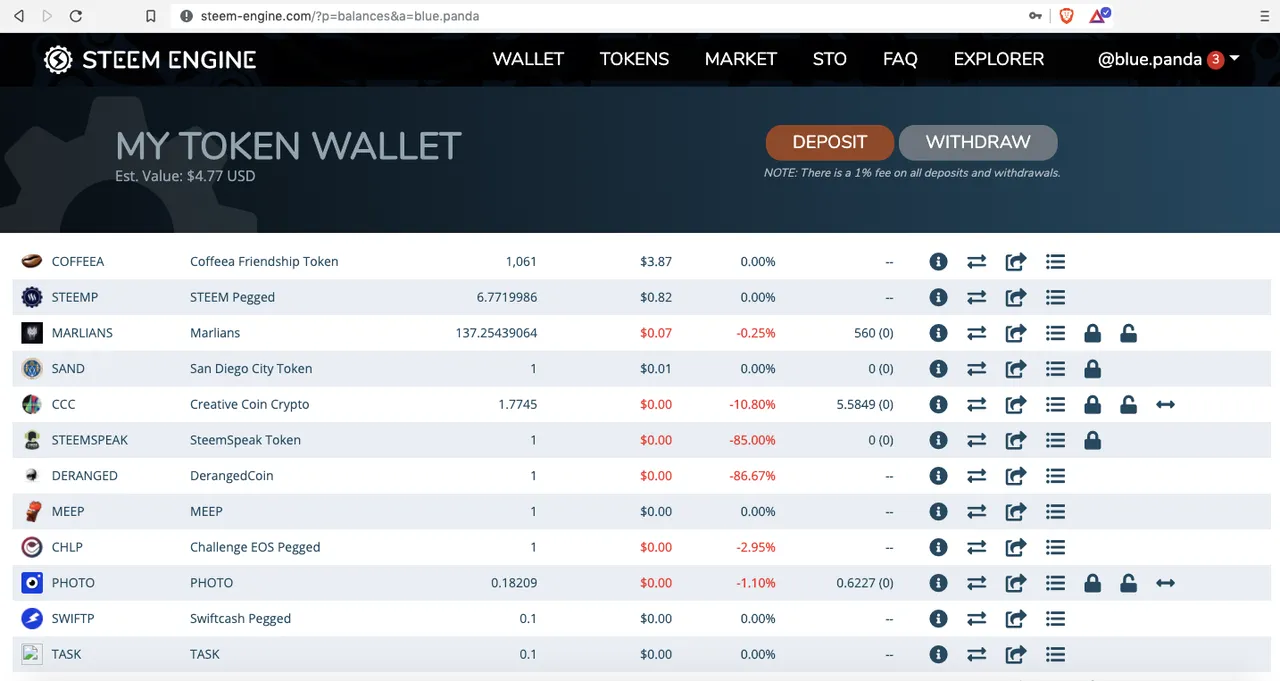Click 'Coffeea Friendship Token' name
Viewport: 1280px width, 681px height.
[264, 262]
